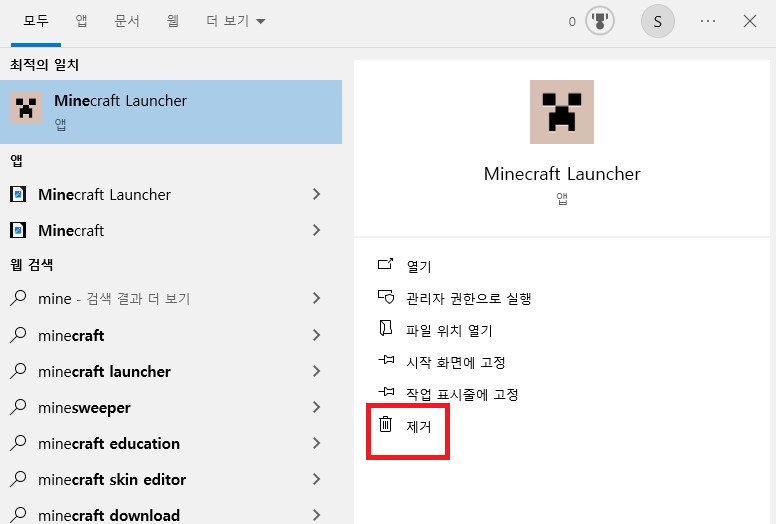
Task: Expand chevron for minecraft suggestion
Action: (x=317, y=335)
